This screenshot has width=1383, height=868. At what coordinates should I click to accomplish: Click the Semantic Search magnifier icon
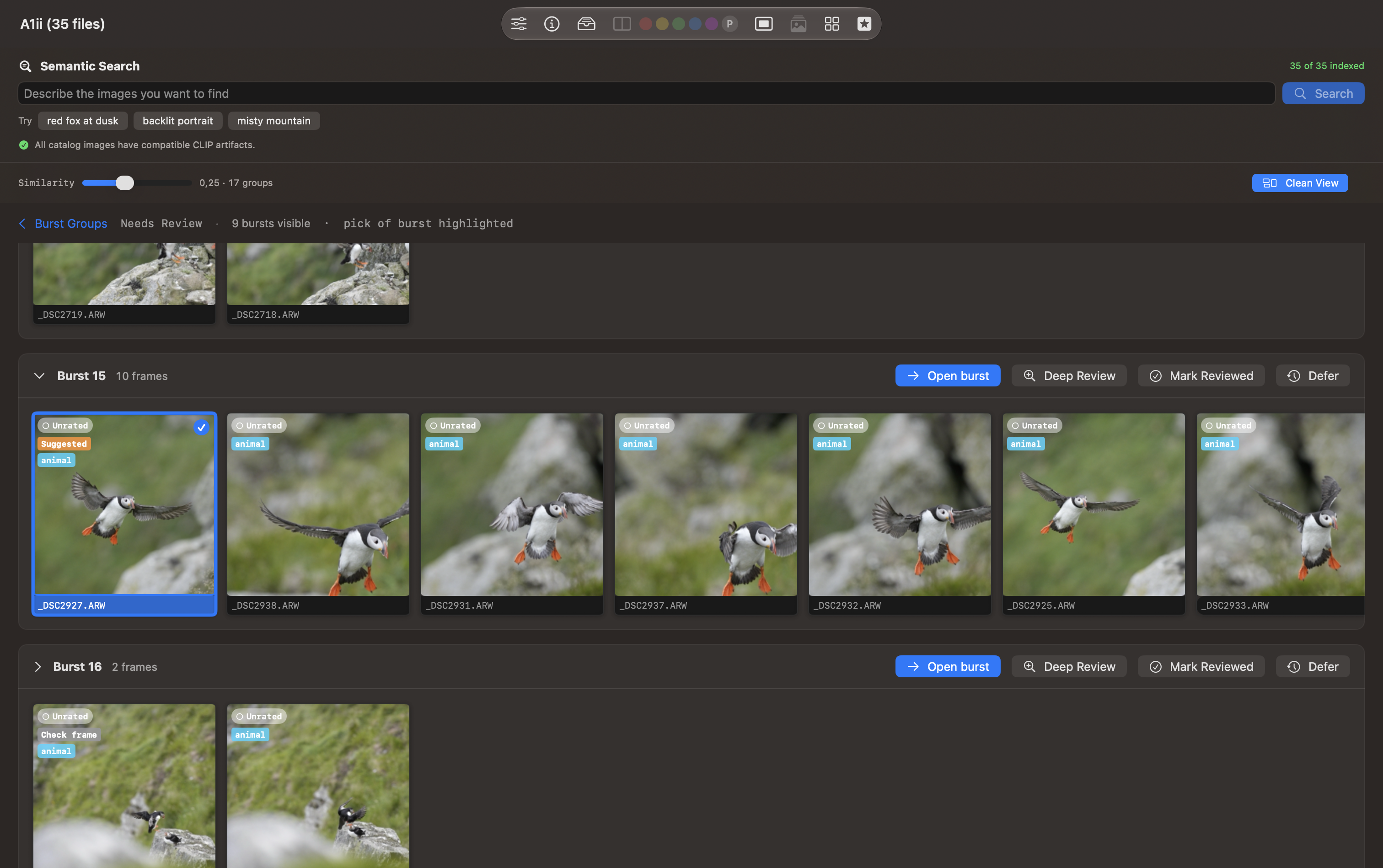pyautogui.click(x=25, y=66)
